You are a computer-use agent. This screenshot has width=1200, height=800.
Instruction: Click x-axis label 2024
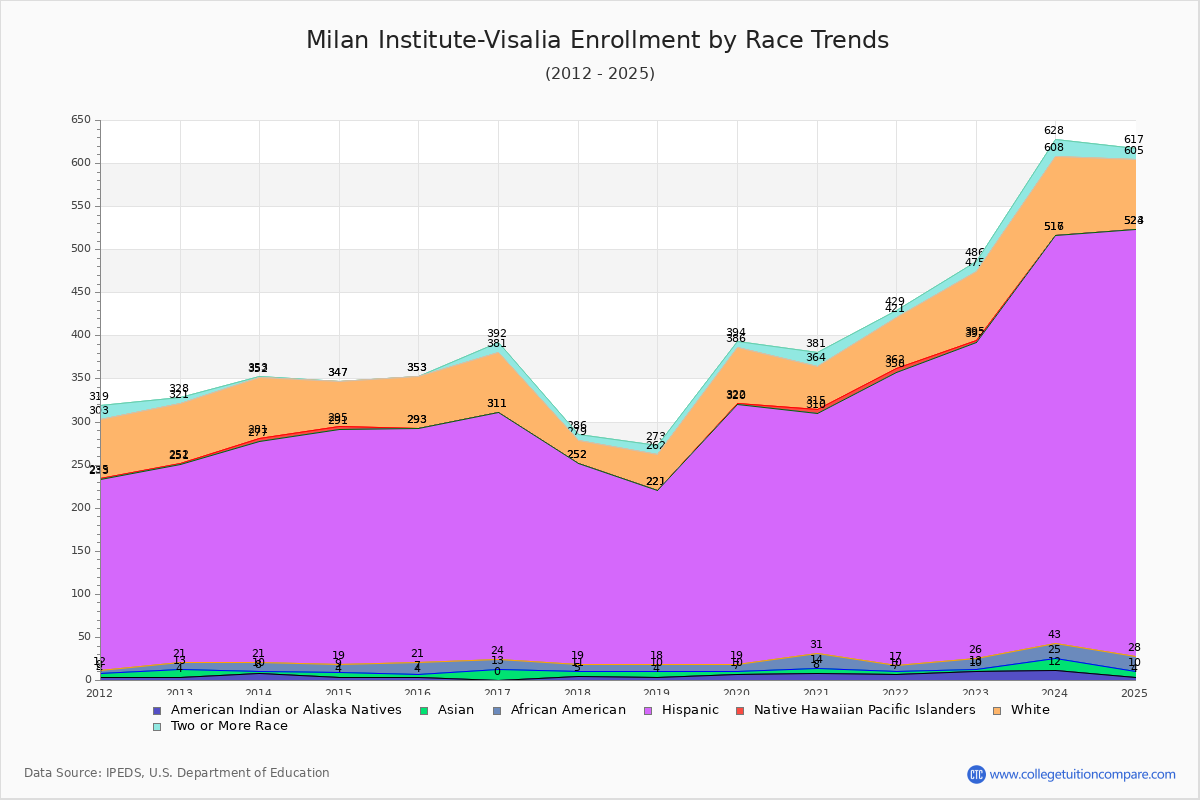pos(1055,693)
